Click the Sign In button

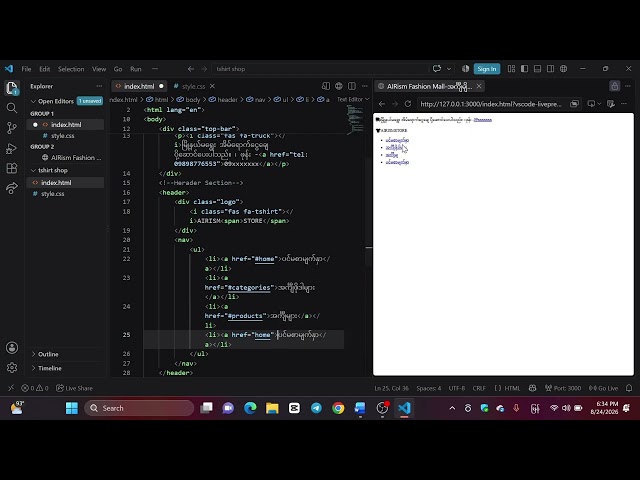pyautogui.click(x=487, y=69)
